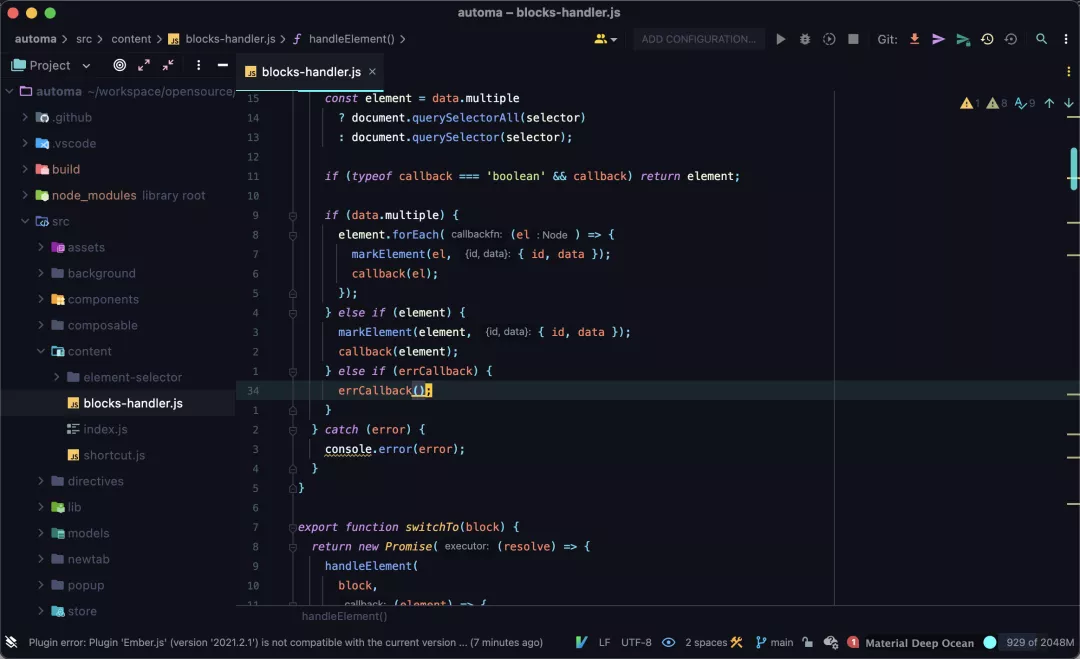Image resolution: width=1080 pixels, height=659 pixels.
Task: Click the Stop square button
Action: (x=853, y=39)
